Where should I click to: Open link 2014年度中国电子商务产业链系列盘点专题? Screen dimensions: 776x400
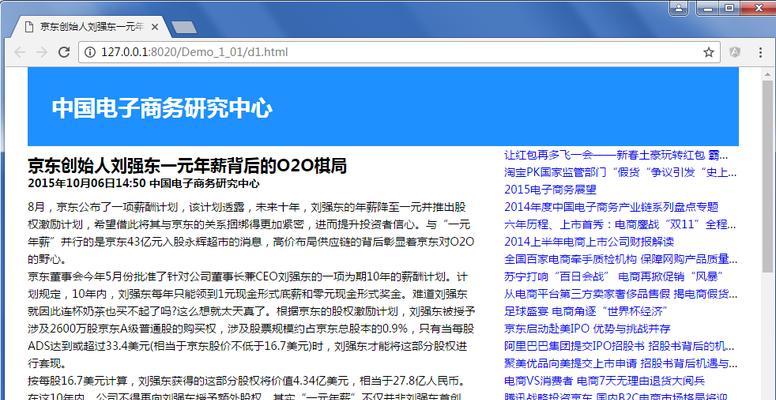[611, 207]
